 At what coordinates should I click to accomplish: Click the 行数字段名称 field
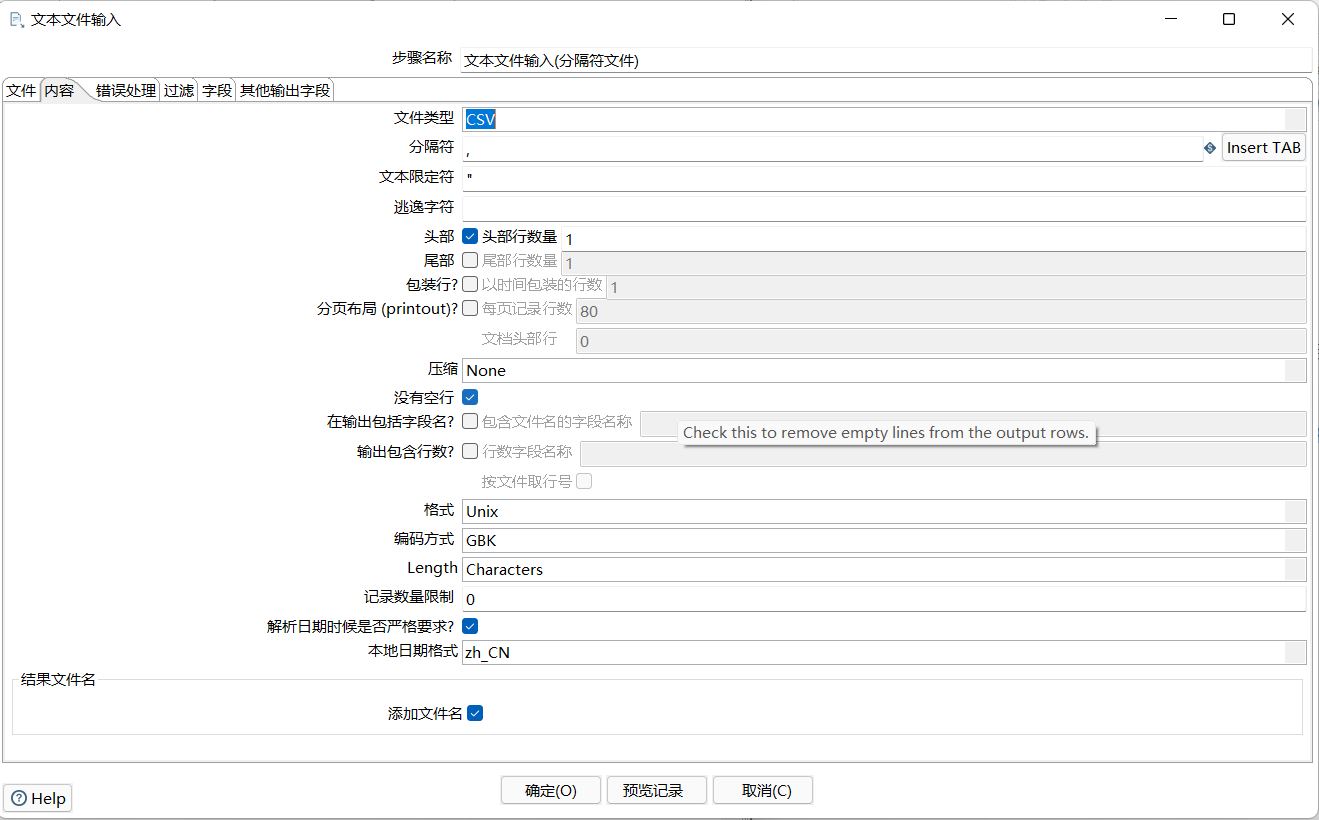[x=943, y=454]
